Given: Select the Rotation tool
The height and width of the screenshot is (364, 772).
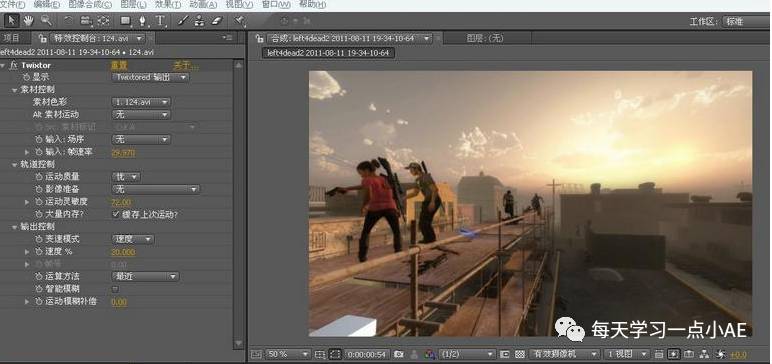Looking at the screenshot, I should pyautogui.click(x=68, y=21).
